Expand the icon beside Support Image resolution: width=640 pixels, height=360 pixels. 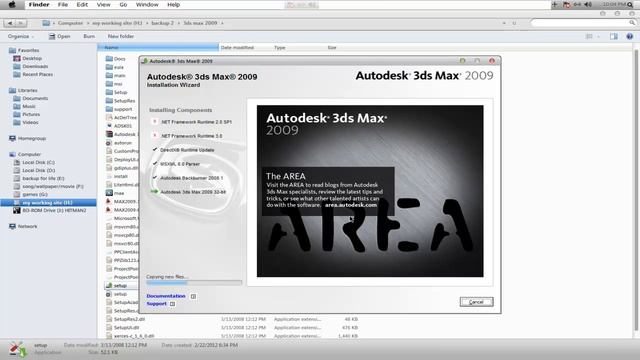click(x=173, y=304)
